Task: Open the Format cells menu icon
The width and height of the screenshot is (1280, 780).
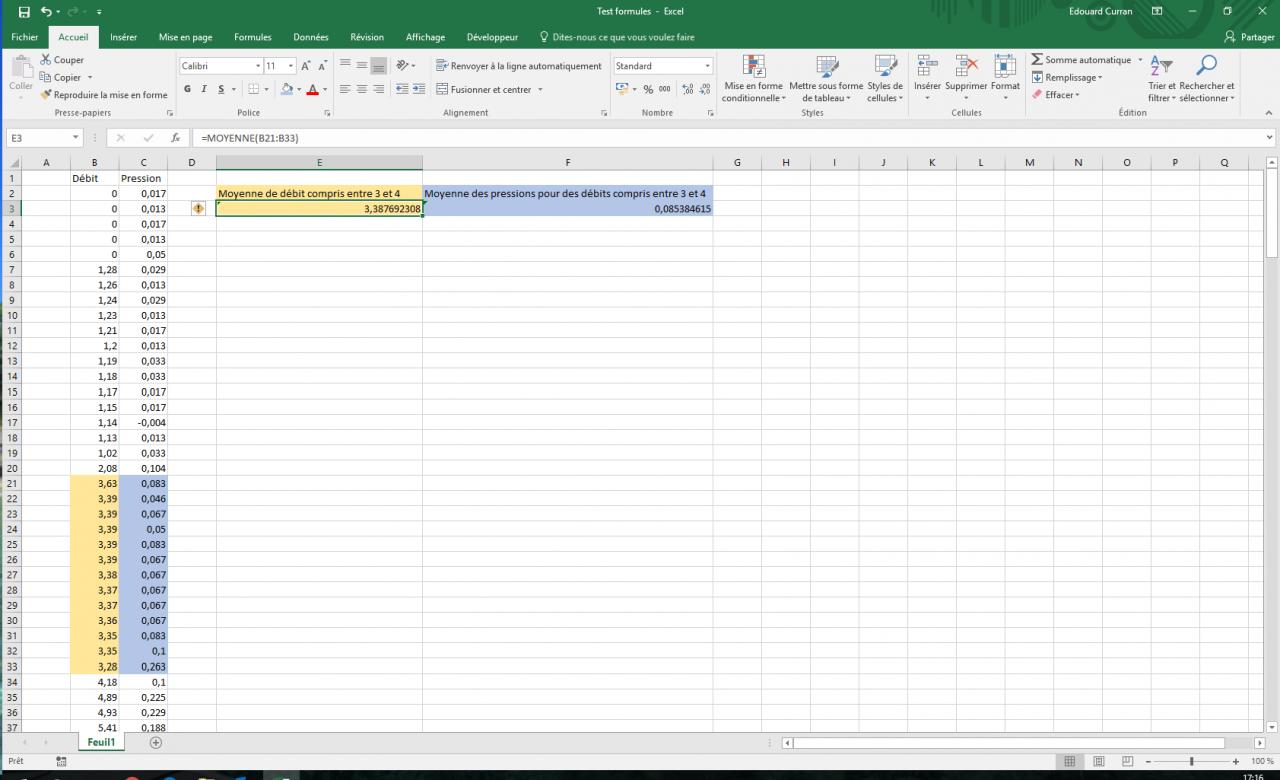Action: 1005,66
